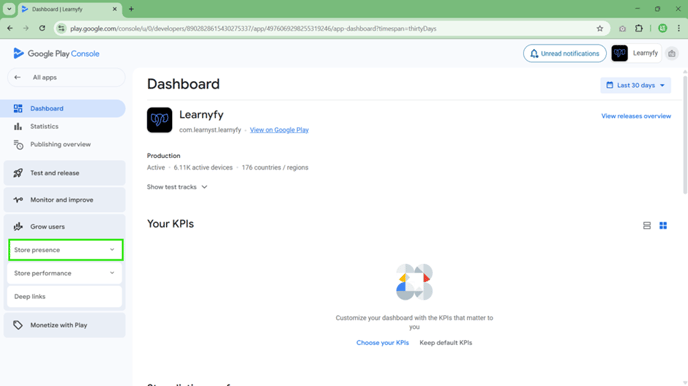688x386 pixels.
Task: Go back to All apps
Action: click(66, 77)
